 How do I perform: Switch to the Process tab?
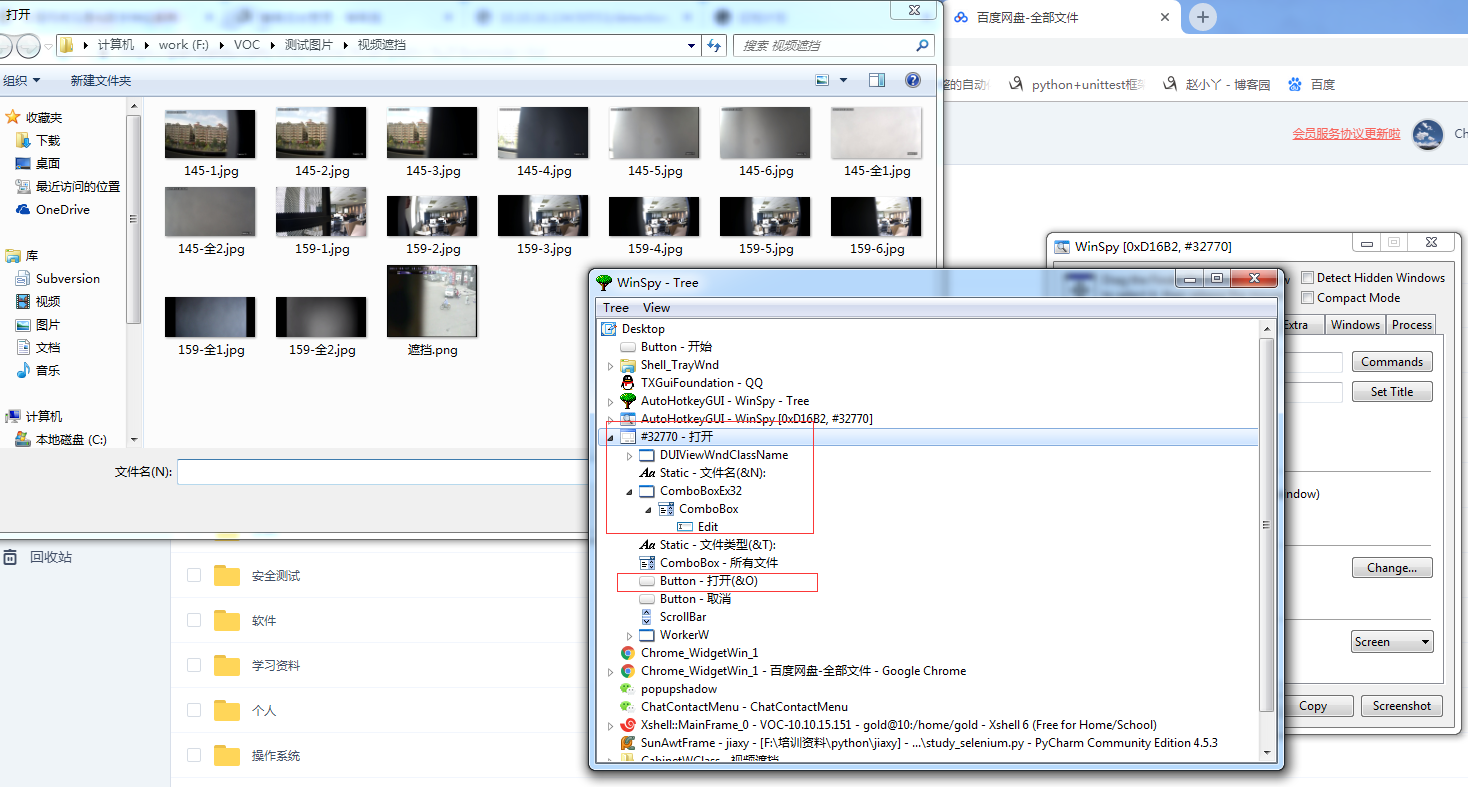click(x=1411, y=325)
